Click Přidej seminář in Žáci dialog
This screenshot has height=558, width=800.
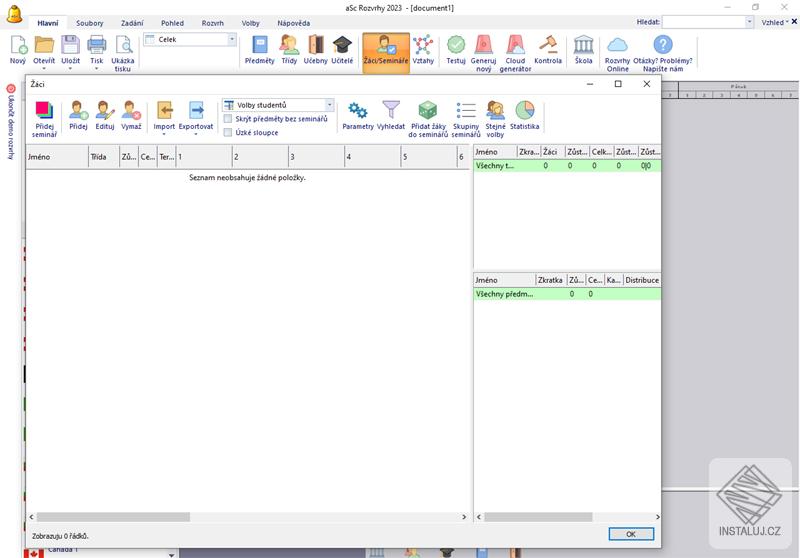coord(44,119)
